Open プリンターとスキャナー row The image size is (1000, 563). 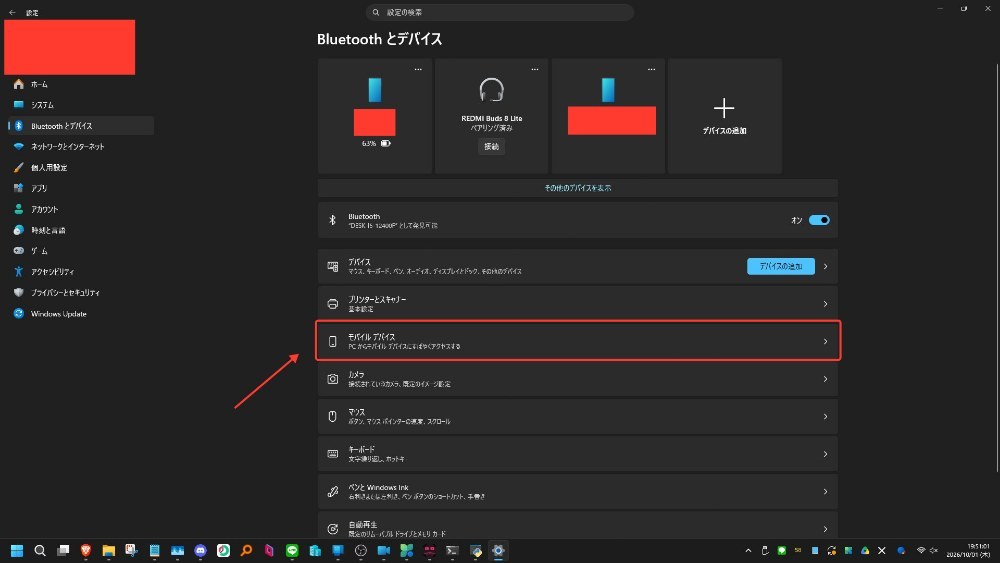(x=578, y=304)
